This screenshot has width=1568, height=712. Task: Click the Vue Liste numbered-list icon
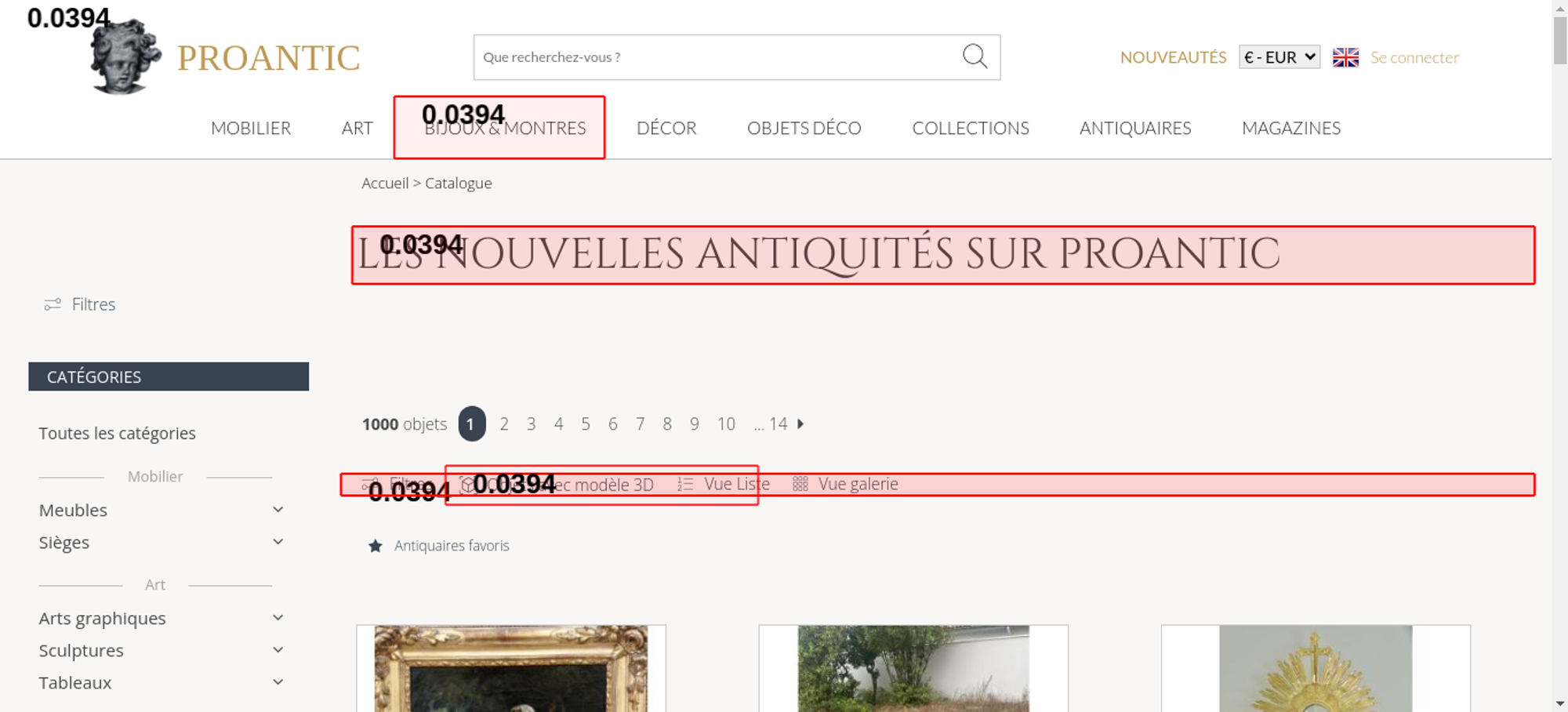point(685,485)
